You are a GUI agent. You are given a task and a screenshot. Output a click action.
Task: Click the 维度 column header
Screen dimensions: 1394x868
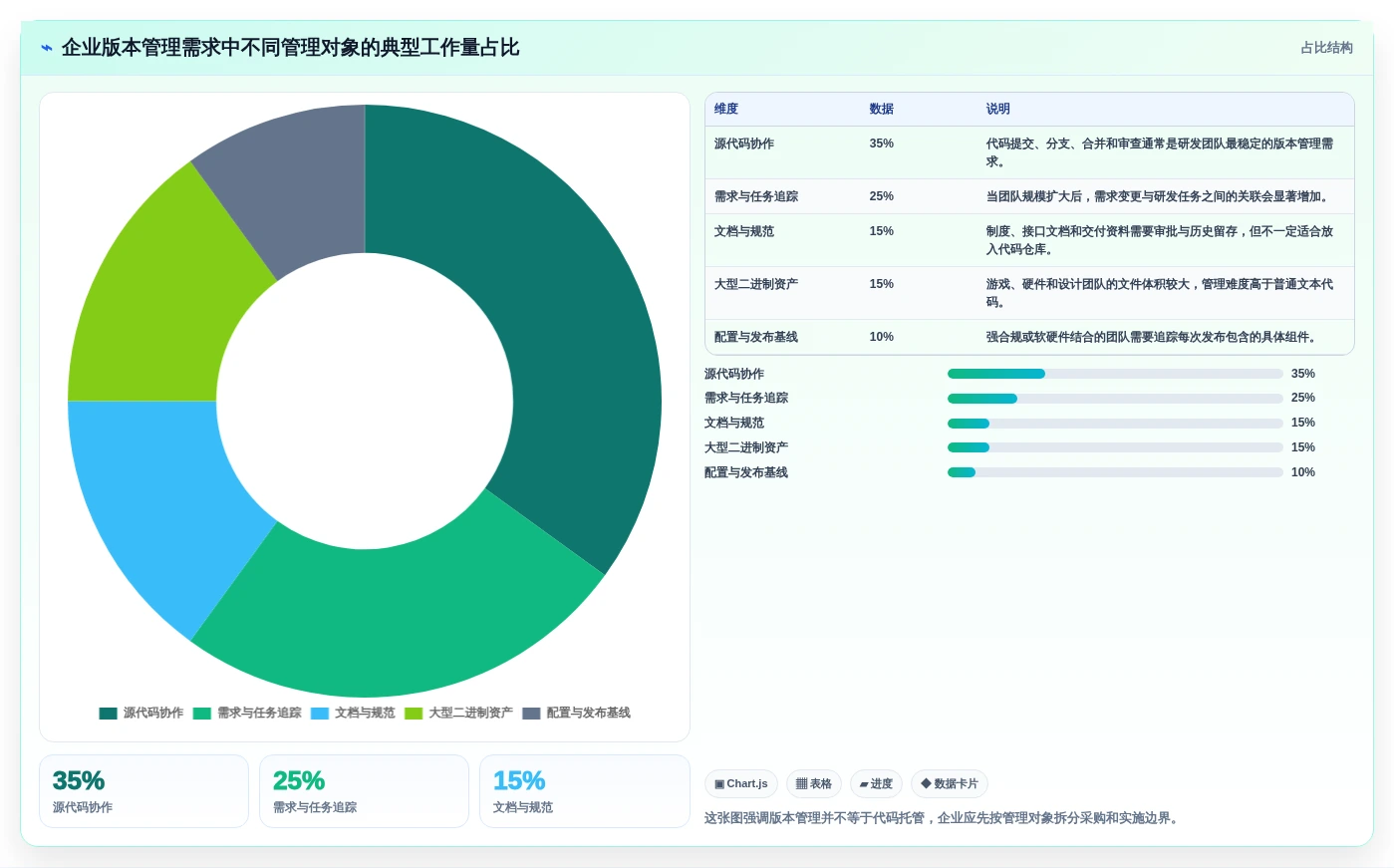726,110
